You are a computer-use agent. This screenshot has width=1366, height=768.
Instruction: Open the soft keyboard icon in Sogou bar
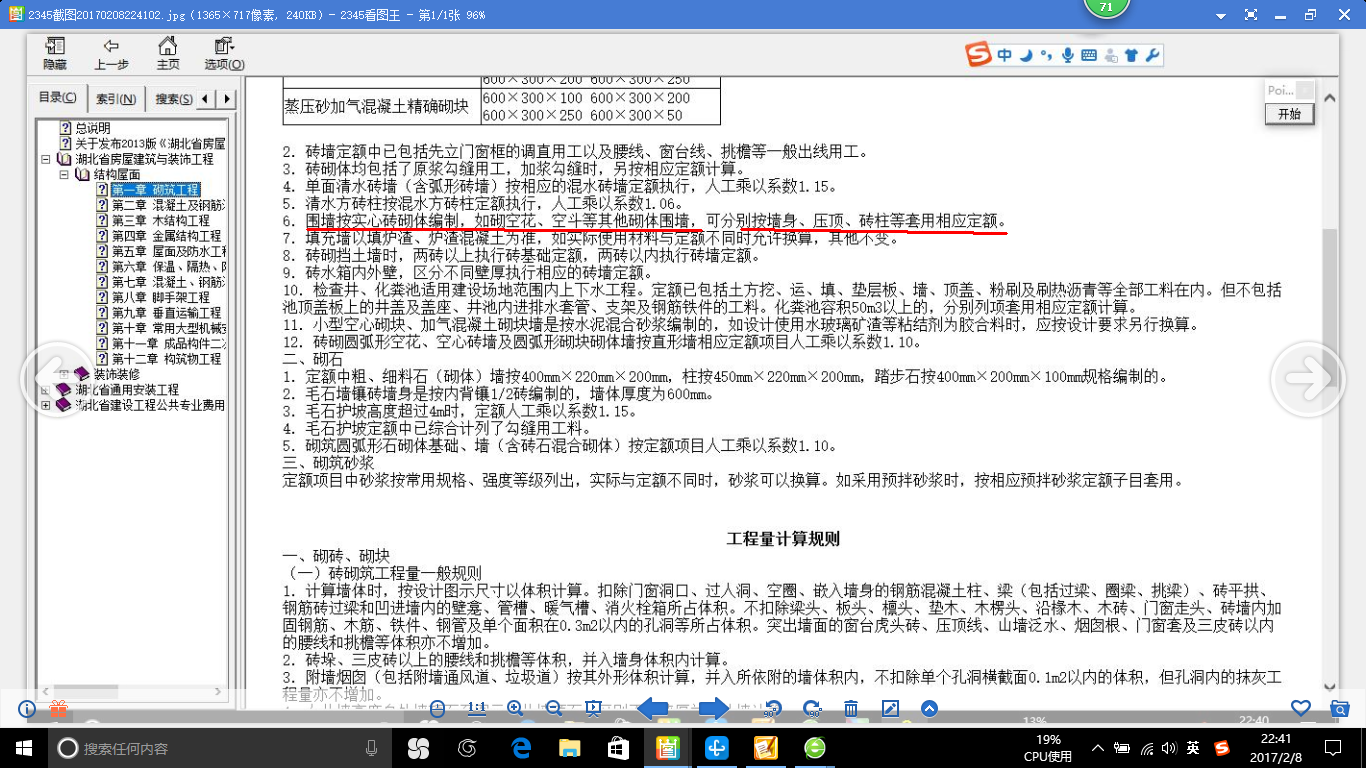(x=1089, y=56)
